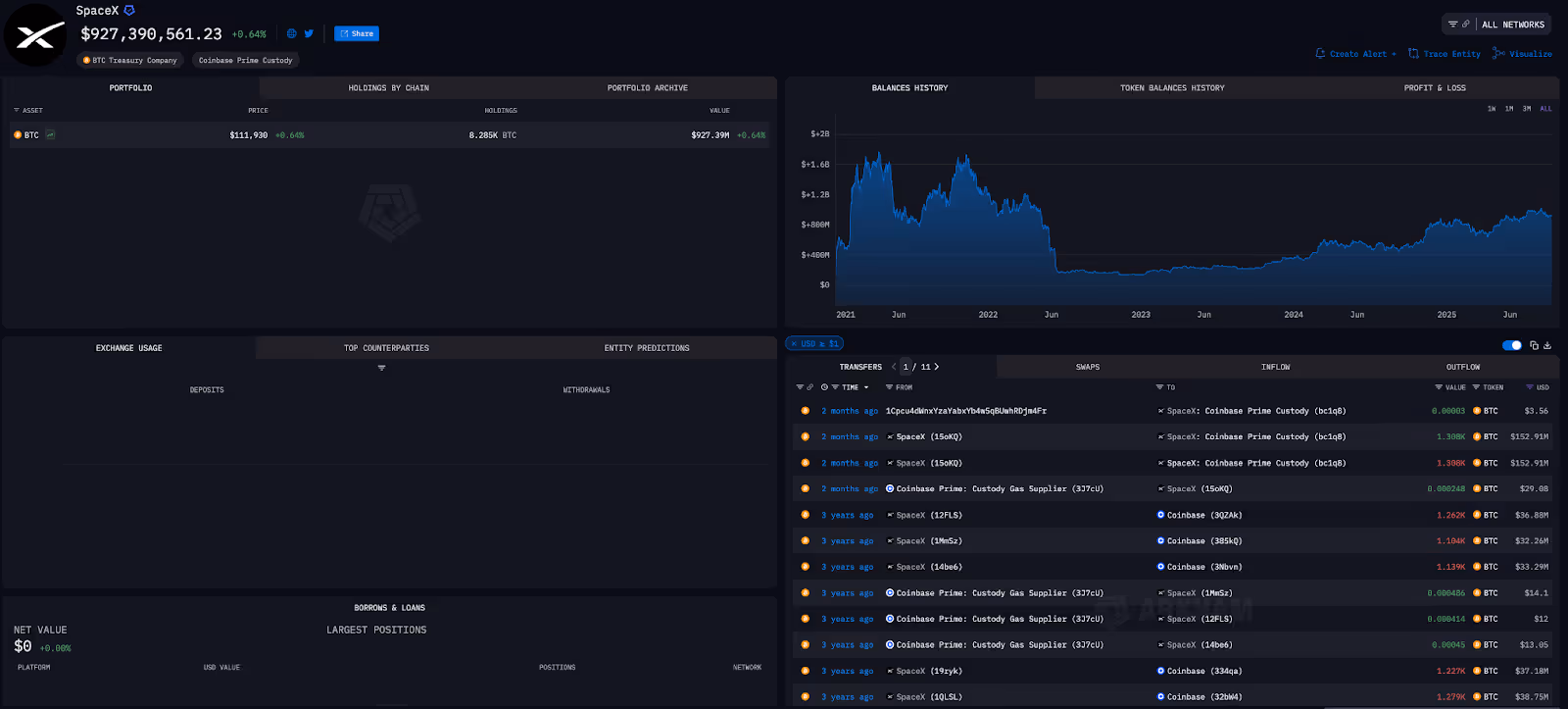Switch to Outflow tab
1568x709 pixels.
pos(1463,367)
